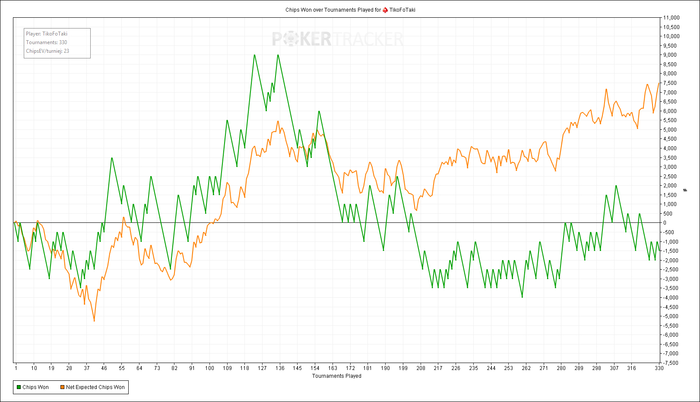
Task: Click "Player: TikoFoTaki" in the info box
Action: (46, 34)
